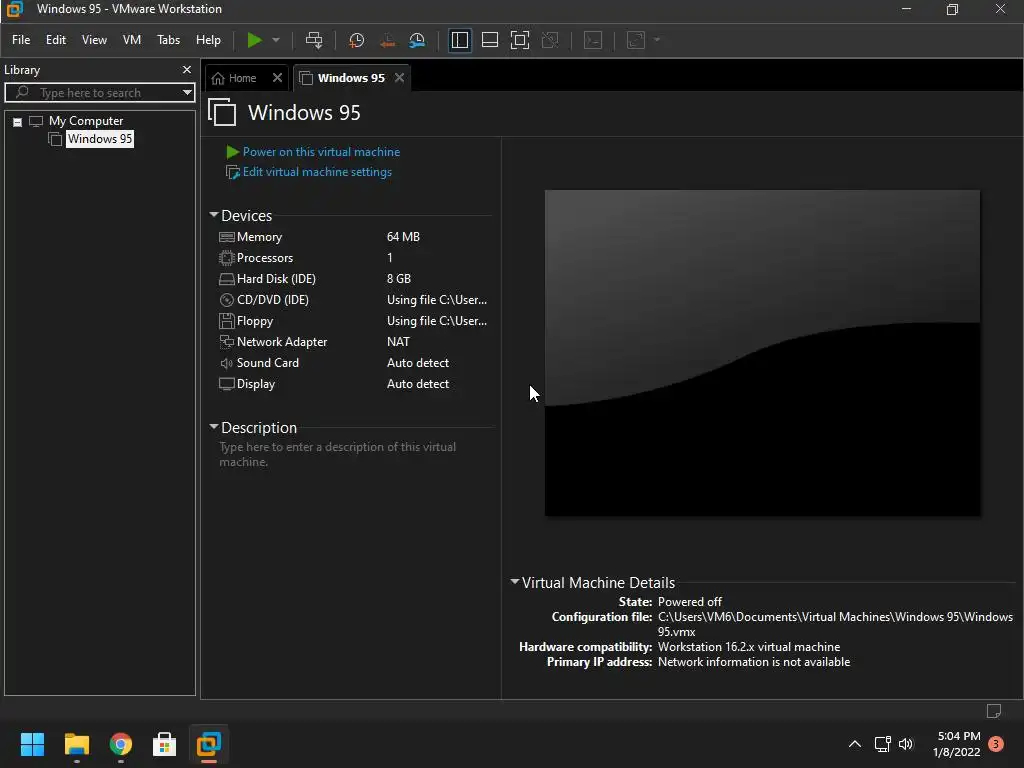Collapse the Description section
Image resolution: width=1024 pixels, height=768 pixels.
(214, 427)
